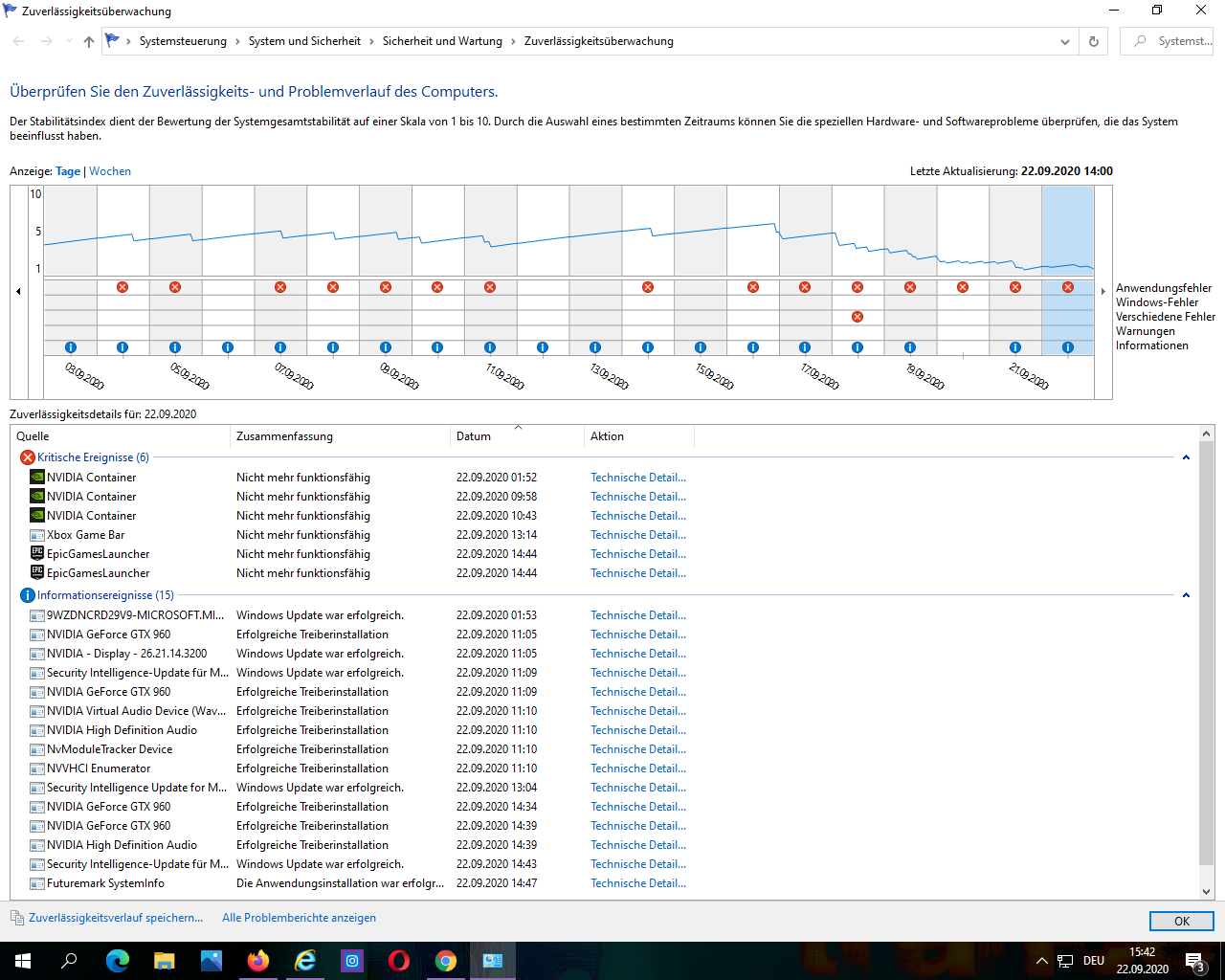This screenshot has width=1225, height=980.
Task: Open the notification center icon
Action: tap(1195, 961)
